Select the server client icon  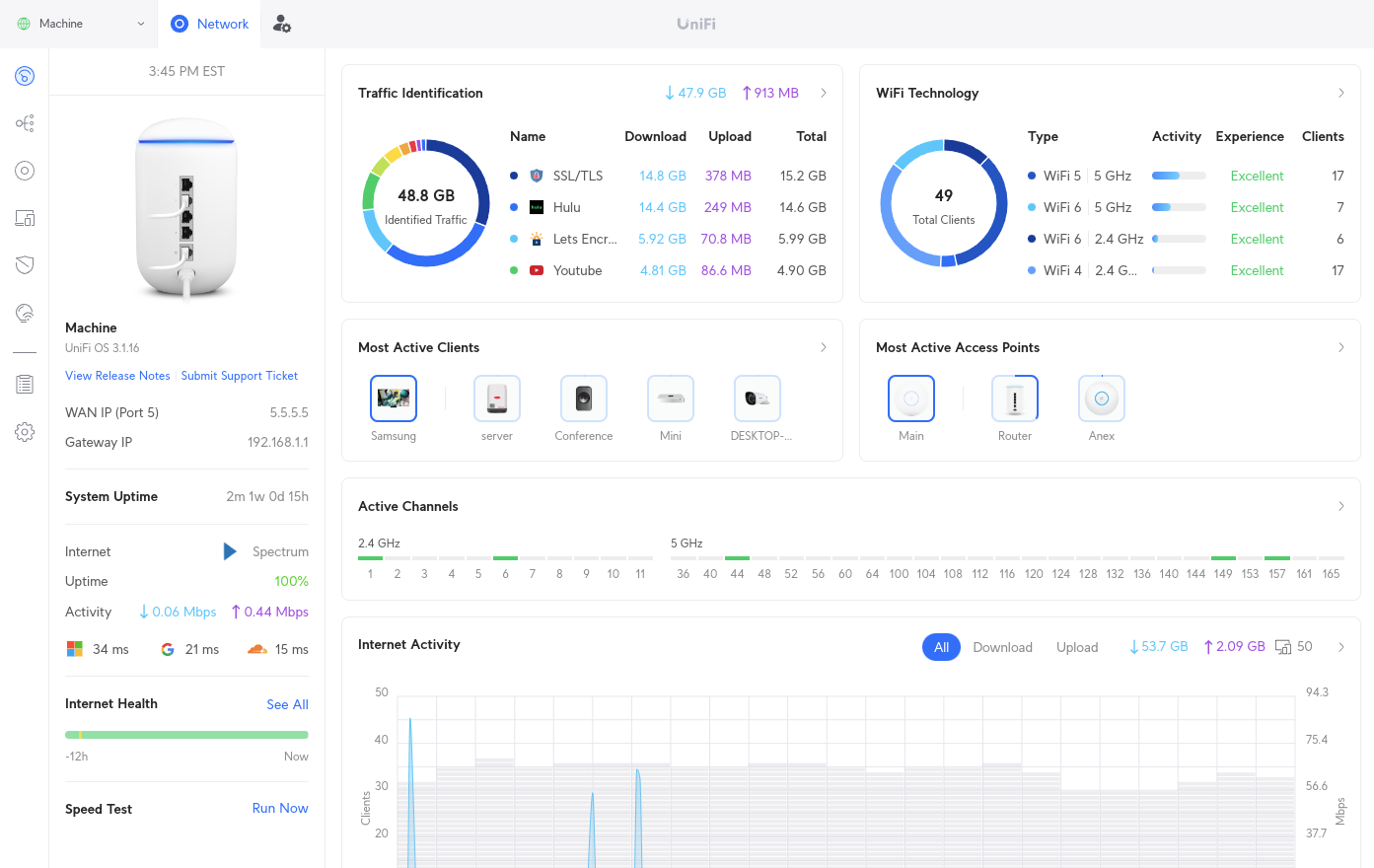click(497, 398)
